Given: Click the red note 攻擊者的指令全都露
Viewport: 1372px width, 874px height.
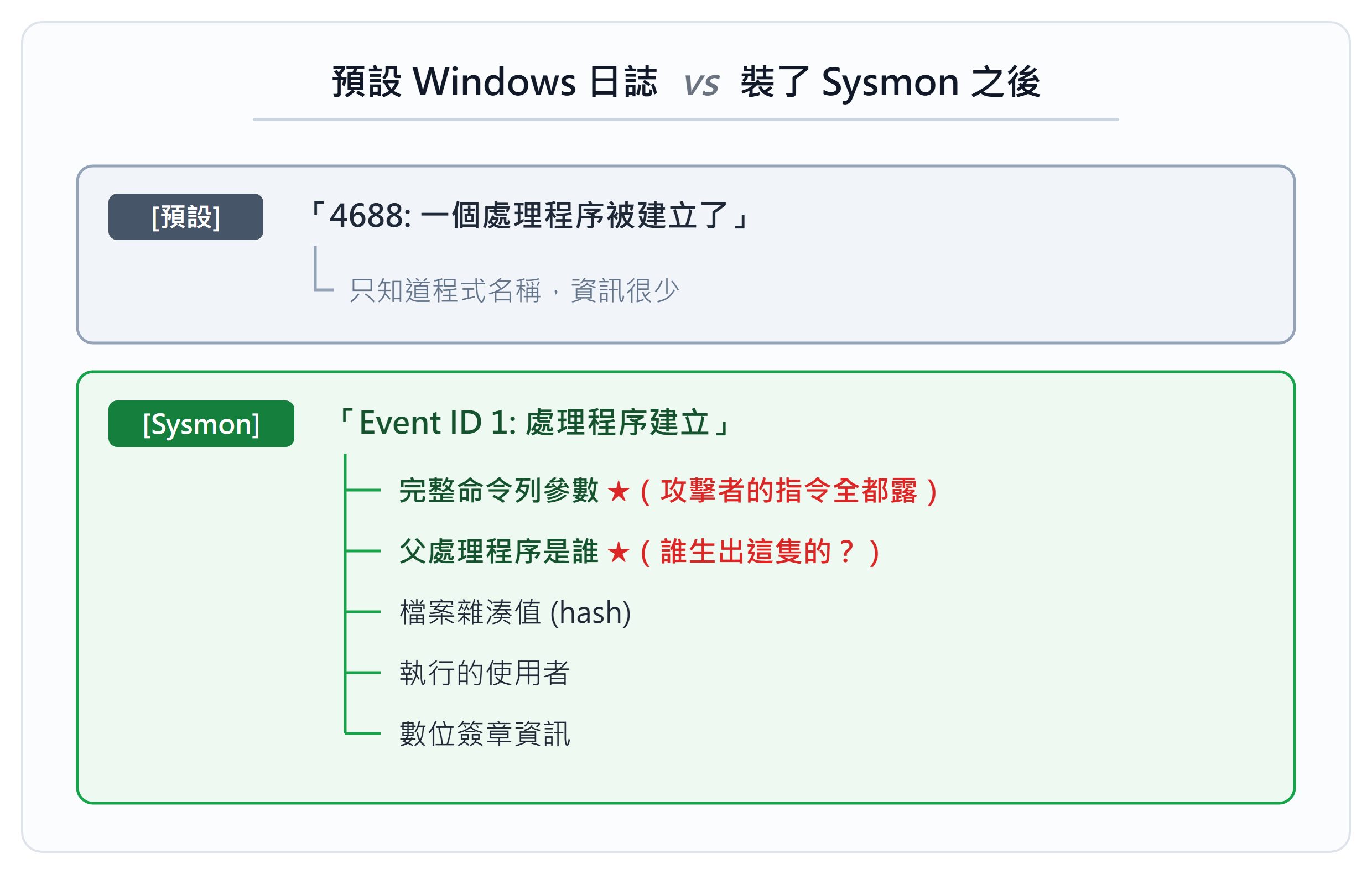Looking at the screenshot, I should [789, 491].
